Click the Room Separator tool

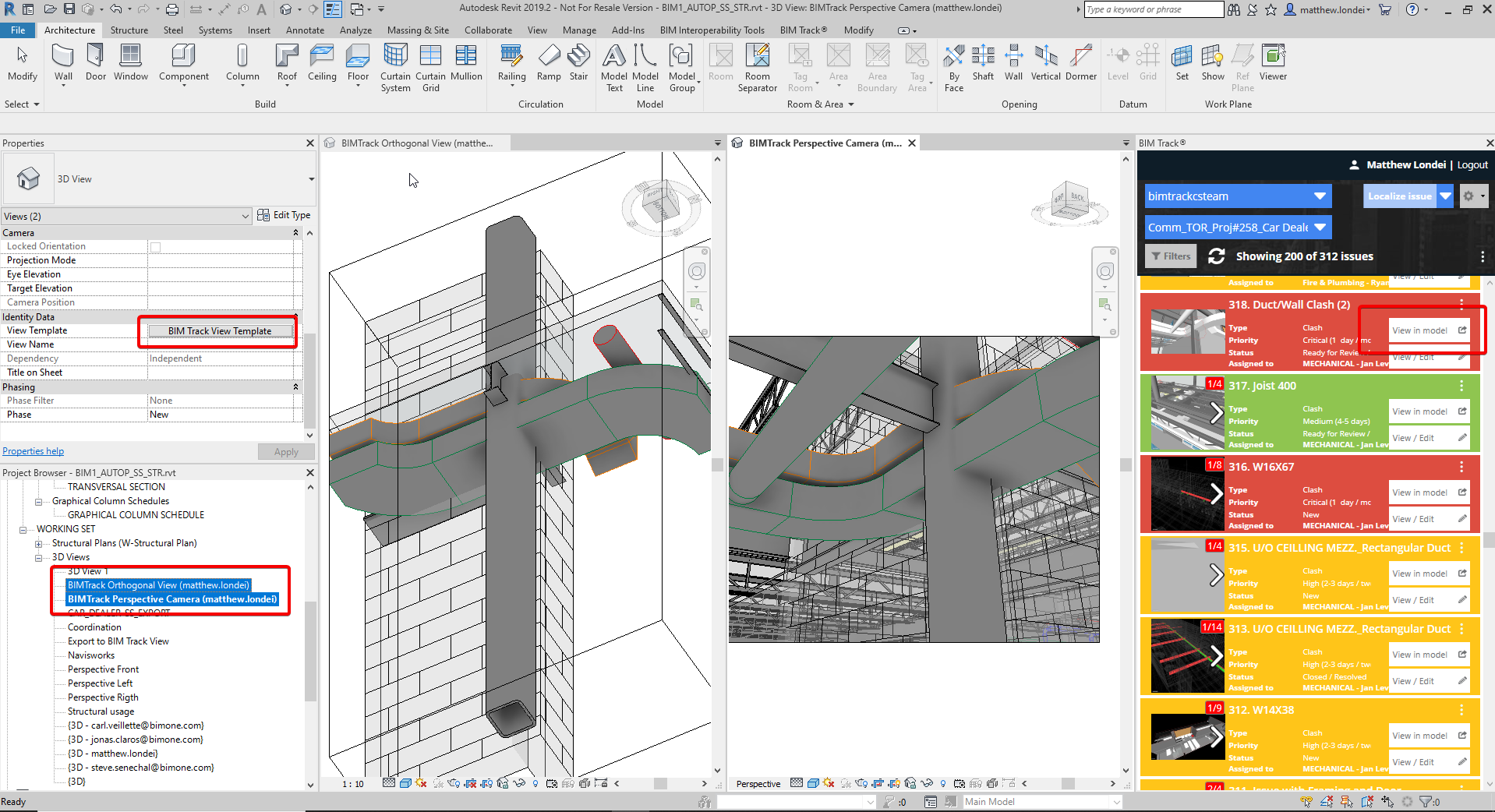coord(758,68)
